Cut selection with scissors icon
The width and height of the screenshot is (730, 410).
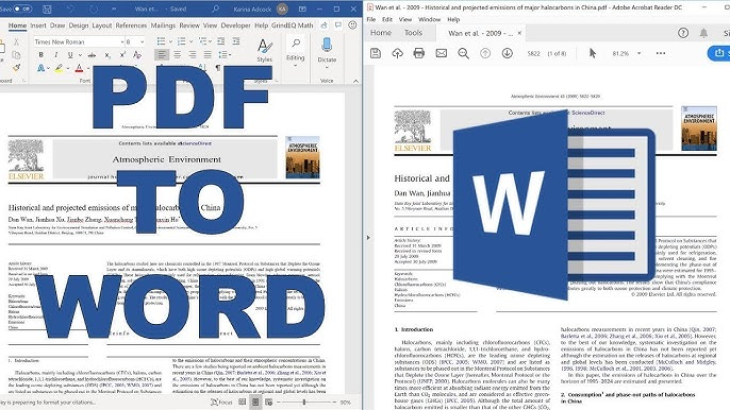coord(16,42)
